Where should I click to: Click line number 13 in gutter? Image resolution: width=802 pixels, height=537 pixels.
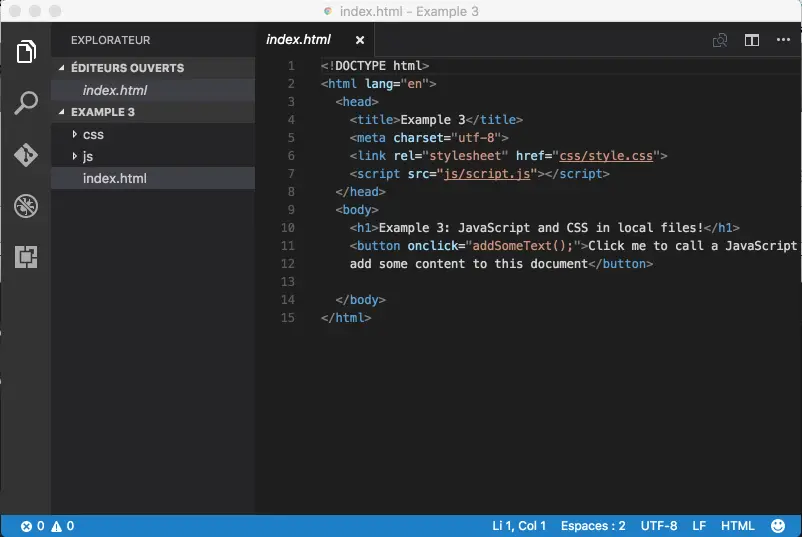[287, 282]
